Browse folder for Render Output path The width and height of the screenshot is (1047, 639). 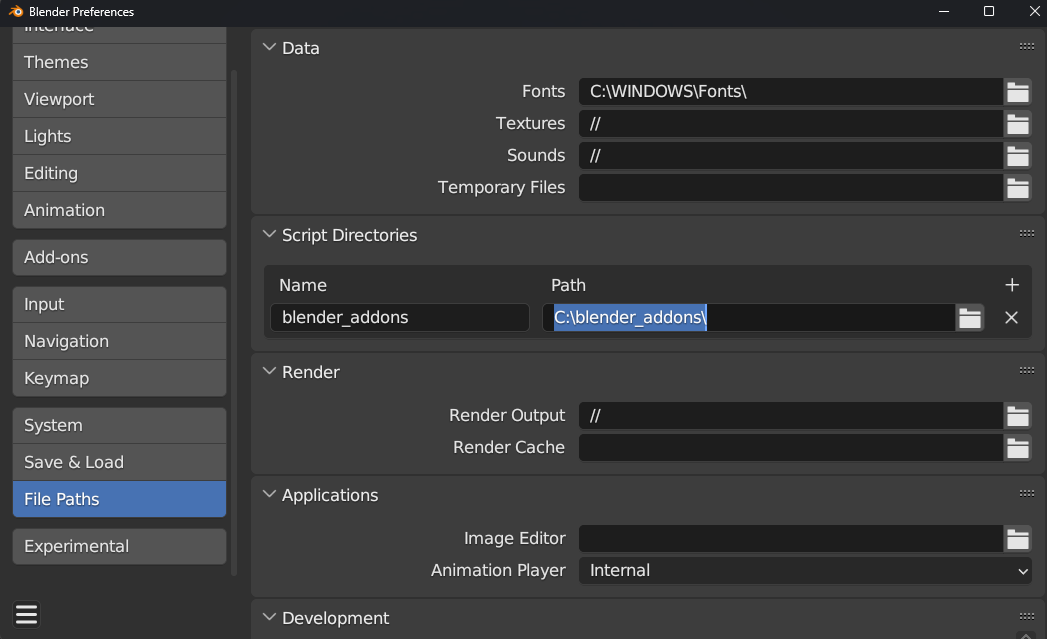pyautogui.click(x=1017, y=415)
